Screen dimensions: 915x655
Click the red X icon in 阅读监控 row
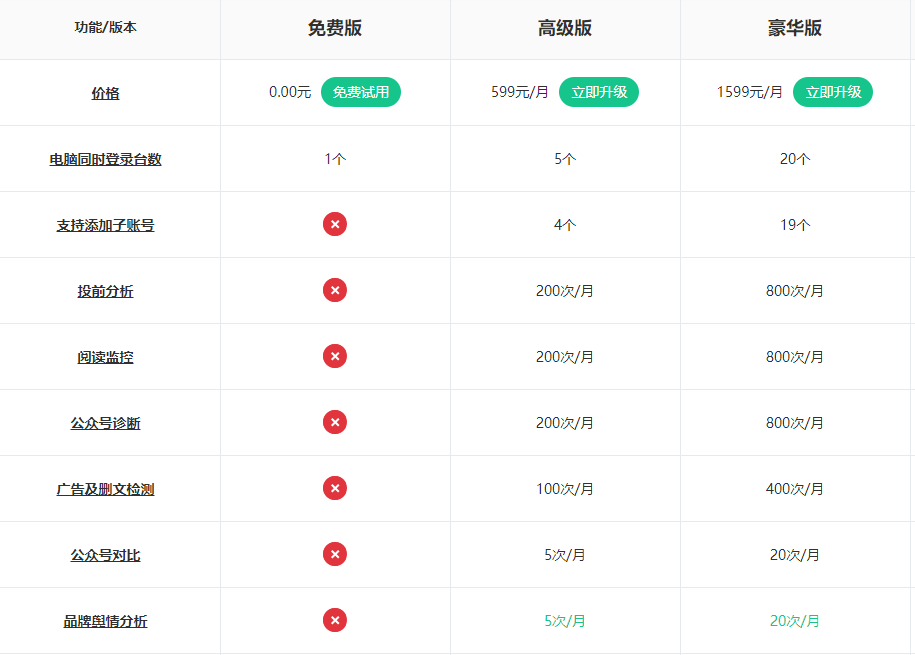(x=335, y=356)
